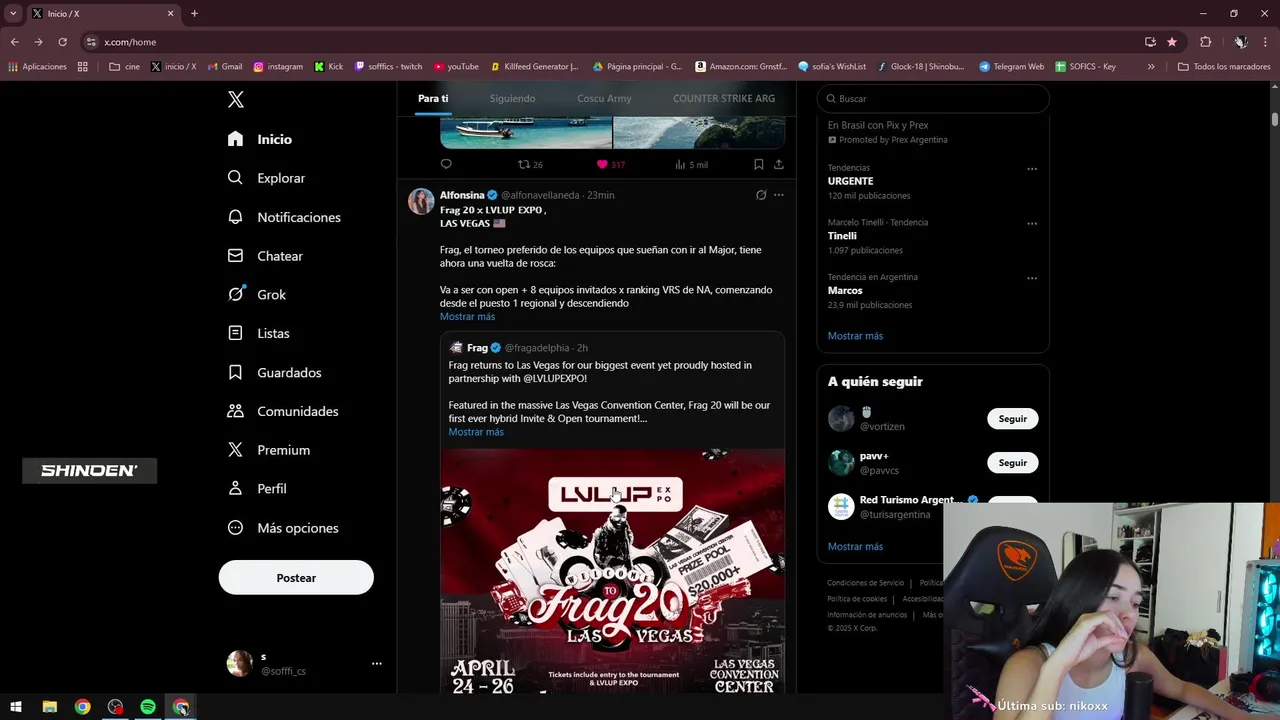Open Política de cookies link
The image size is (1280, 720).
(x=857, y=599)
